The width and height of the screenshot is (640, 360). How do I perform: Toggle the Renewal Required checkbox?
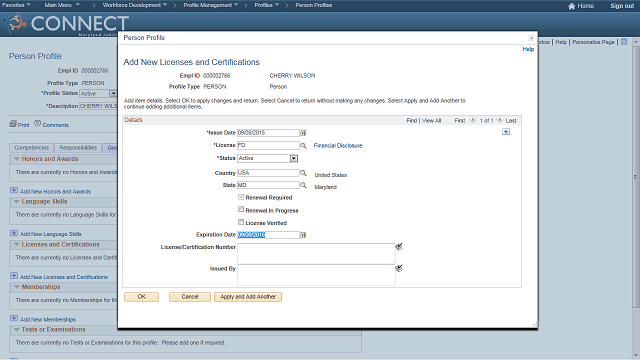pos(241,197)
